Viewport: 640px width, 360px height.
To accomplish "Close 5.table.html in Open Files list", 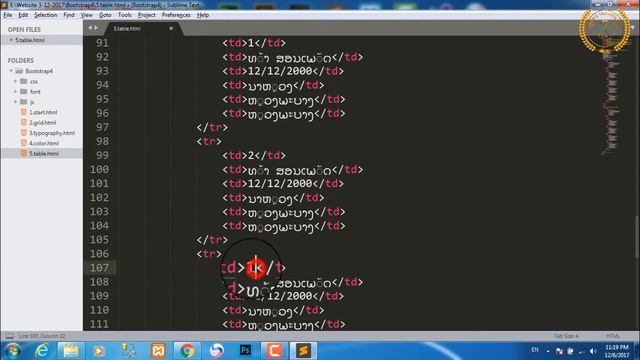I will (x=11, y=40).
